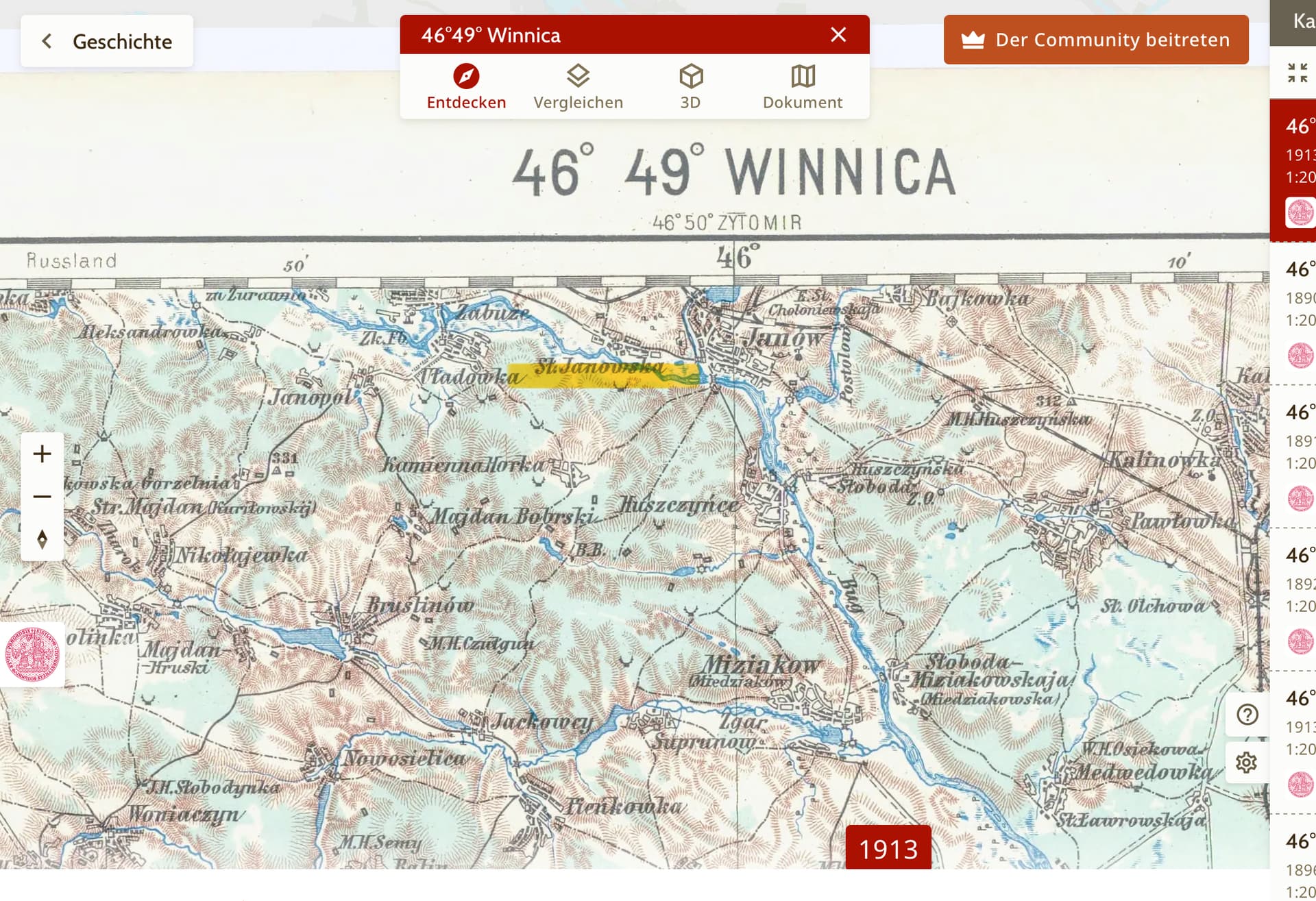Open the map settings gear

[x=1247, y=763]
